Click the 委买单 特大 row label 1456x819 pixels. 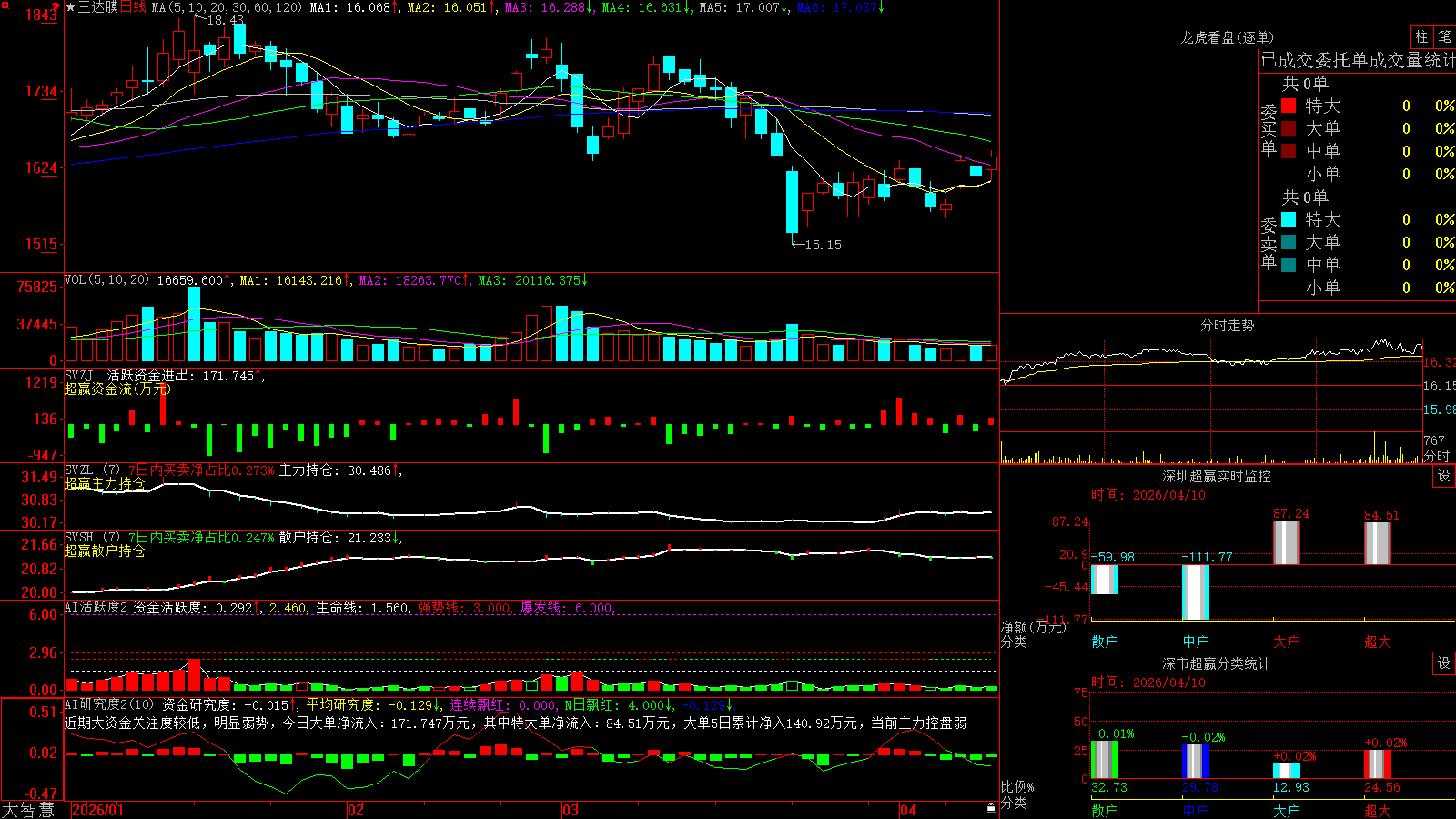[x=1323, y=106]
